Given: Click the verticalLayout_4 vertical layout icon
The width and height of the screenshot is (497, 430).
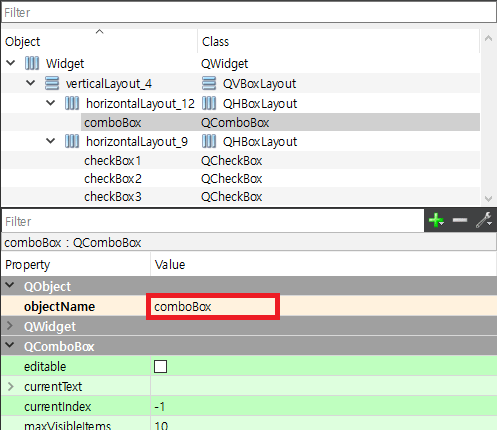Looking at the screenshot, I should (x=52, y=83).
